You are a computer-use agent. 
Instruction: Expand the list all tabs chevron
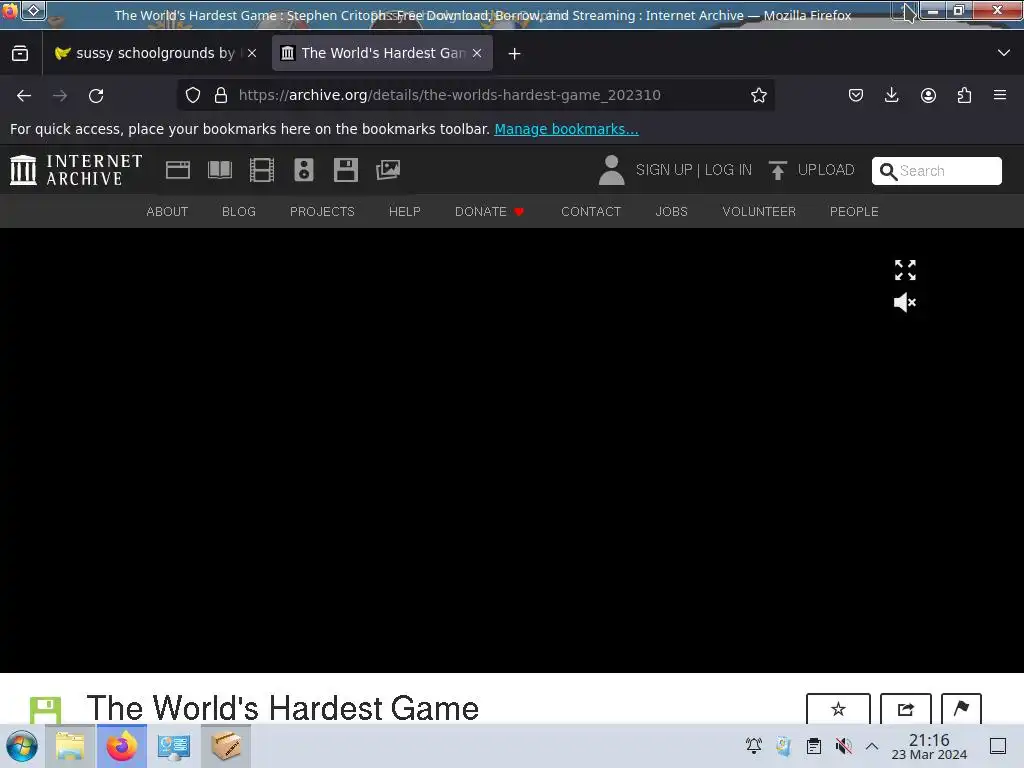[1004, 53]
